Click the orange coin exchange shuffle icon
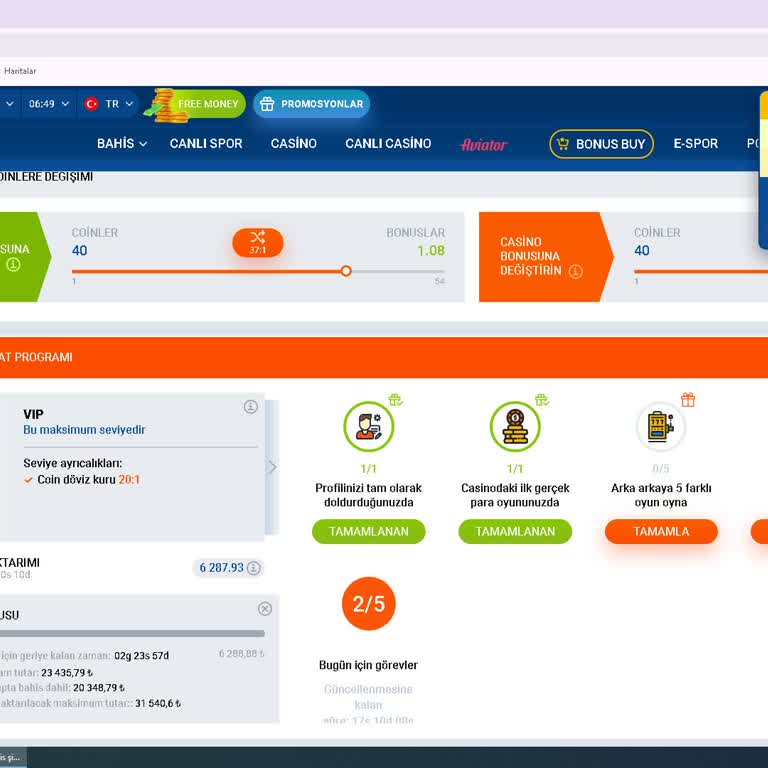768x768 pixels. [x=258, y=242]
